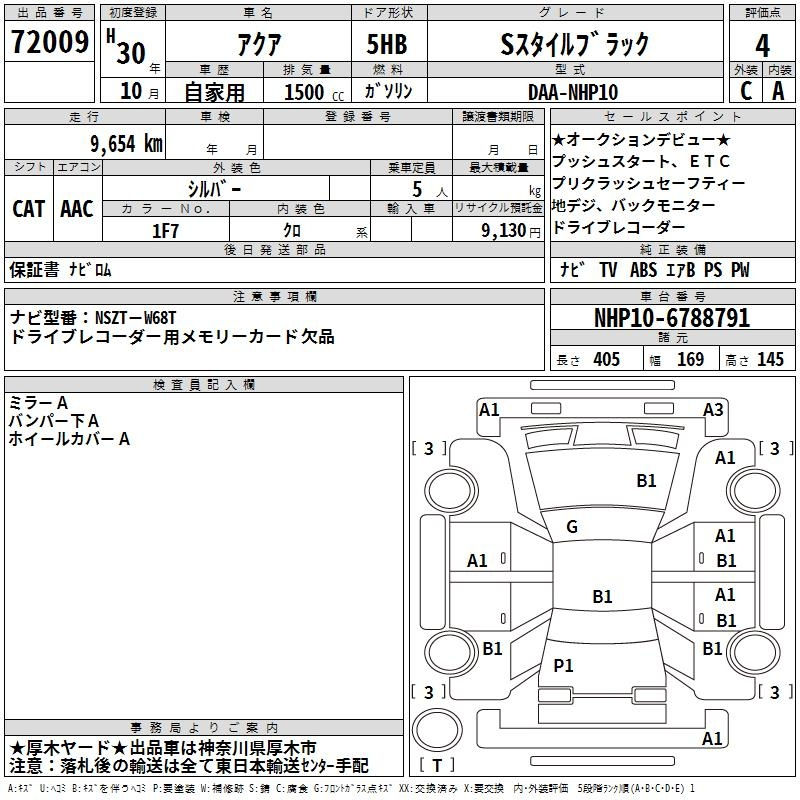Click the chassis number NHP10-6788791
800x800 pixels.
pyautogui.click(x=671, y=318)
